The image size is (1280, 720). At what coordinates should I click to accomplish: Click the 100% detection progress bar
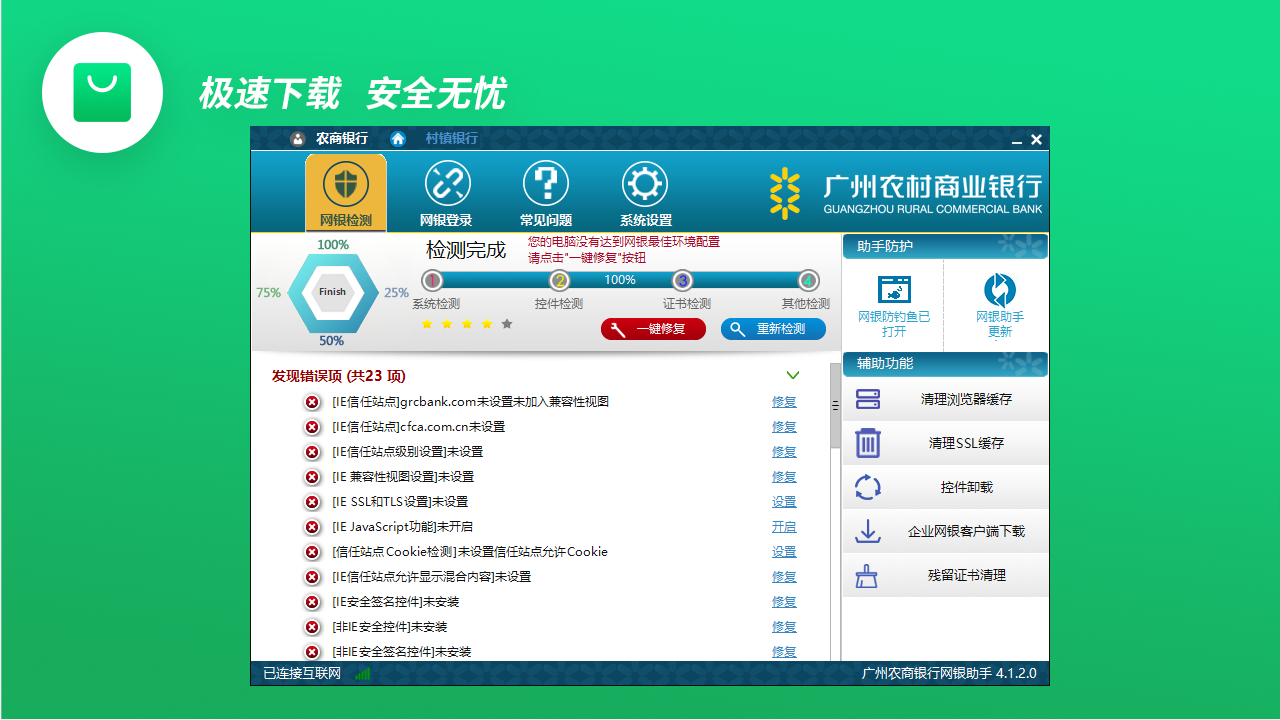(x=620, y=280)
